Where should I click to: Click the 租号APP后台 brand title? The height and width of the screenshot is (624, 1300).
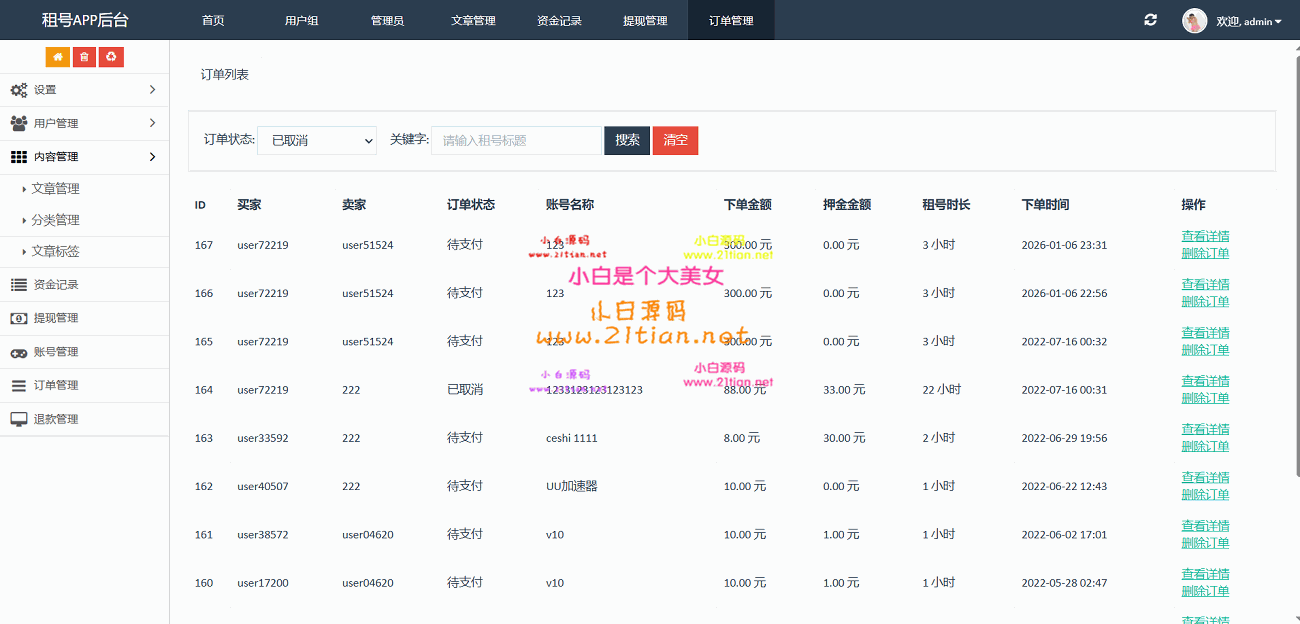click(85, 20)
